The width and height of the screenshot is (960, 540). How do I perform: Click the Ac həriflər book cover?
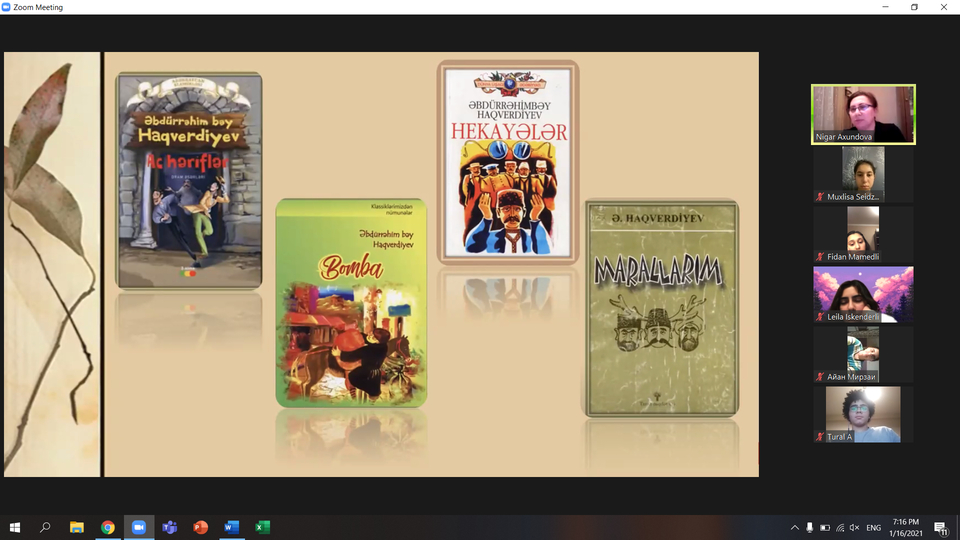pyautogui.click(x=189, y=180)
